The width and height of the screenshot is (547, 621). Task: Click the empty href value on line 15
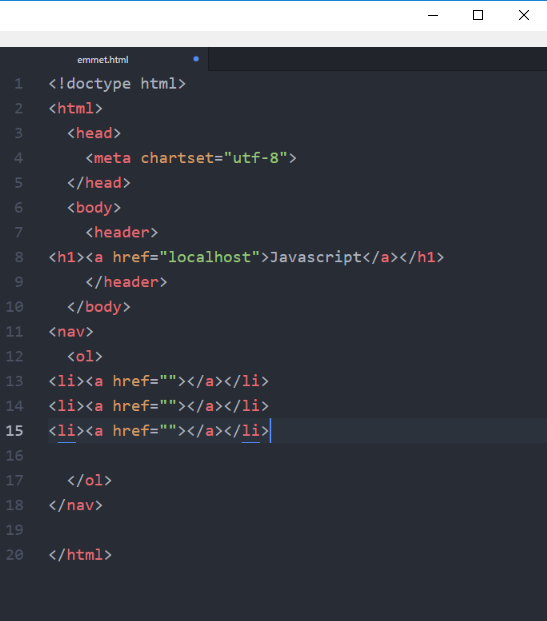(x=168, y=431)
